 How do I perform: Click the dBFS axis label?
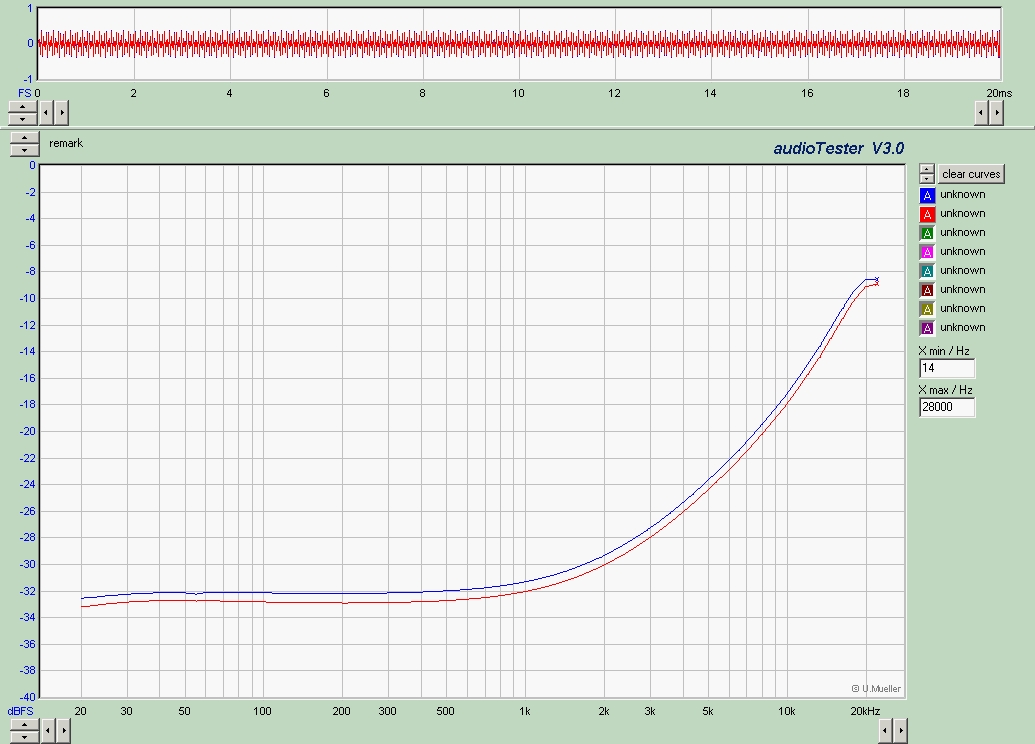pyautogui.click(x=20, y=712)
